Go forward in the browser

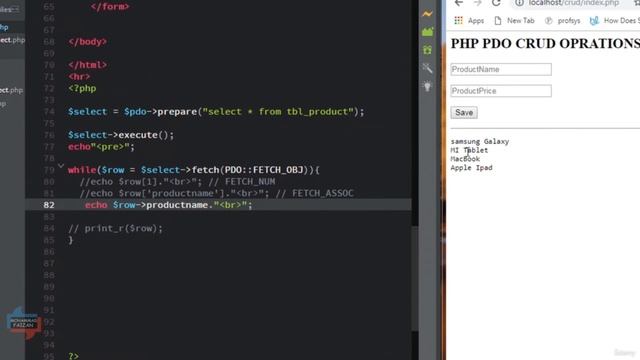pos(477,3)
